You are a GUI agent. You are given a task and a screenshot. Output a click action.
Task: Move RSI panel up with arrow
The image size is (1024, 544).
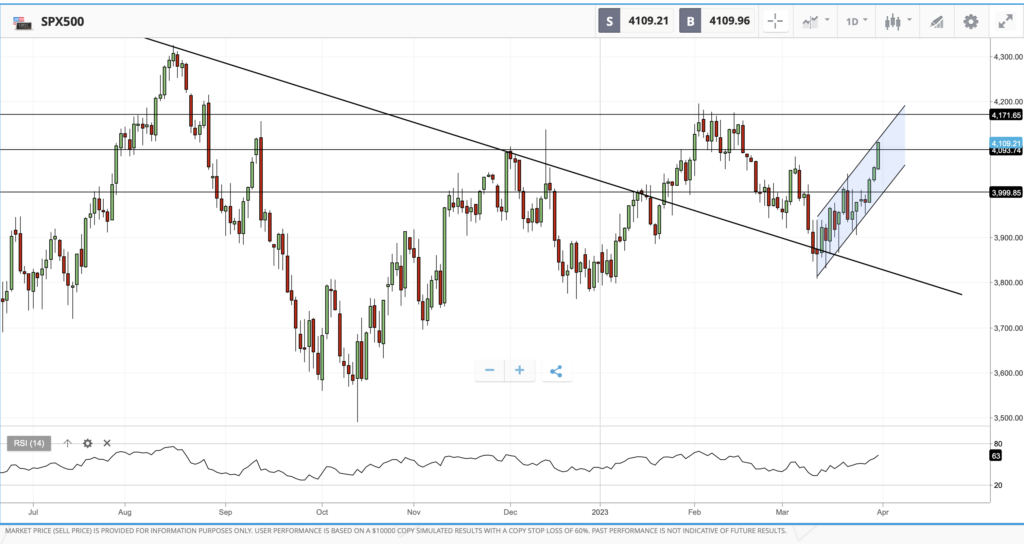tap(68, 443)
